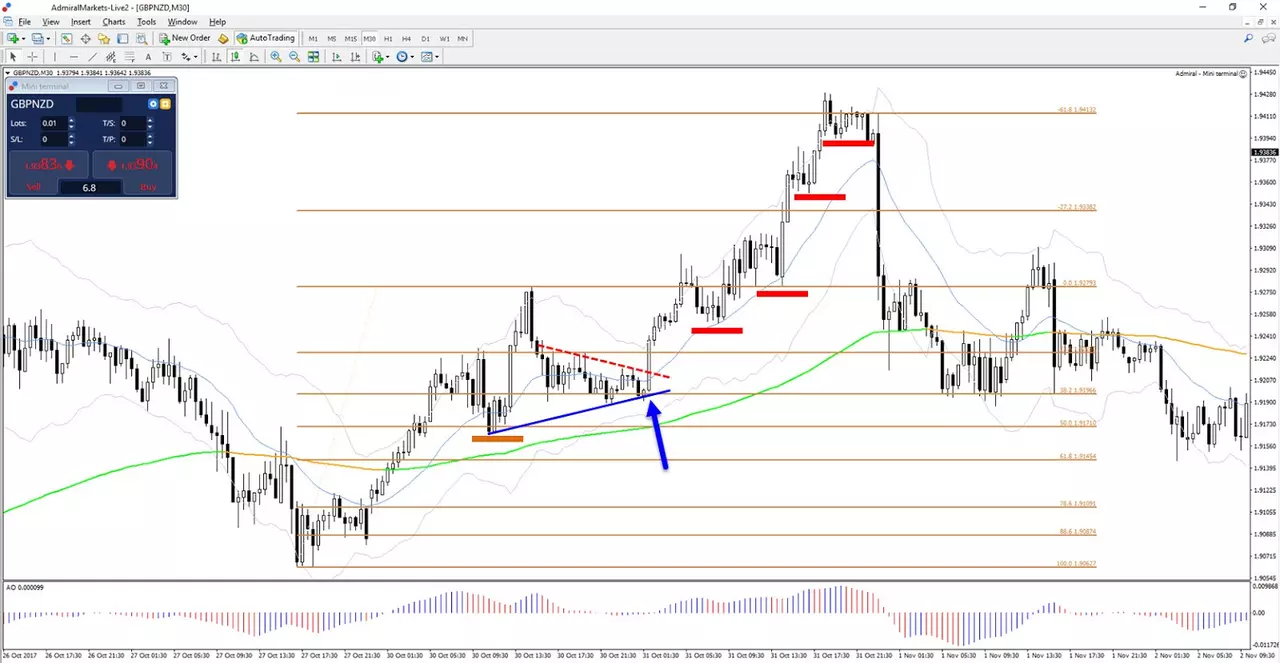The height and width of the screenshot is (663, 1280).
Task: Tile the chart windows
Action: [313, 57]
